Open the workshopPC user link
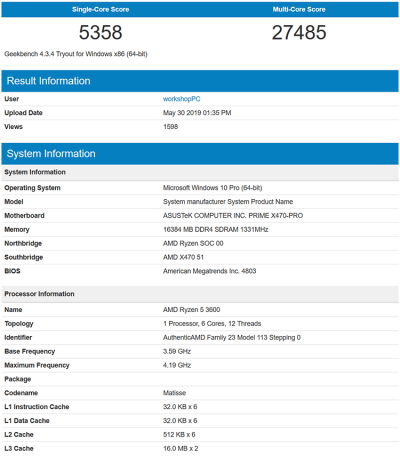 pos(181,99)
